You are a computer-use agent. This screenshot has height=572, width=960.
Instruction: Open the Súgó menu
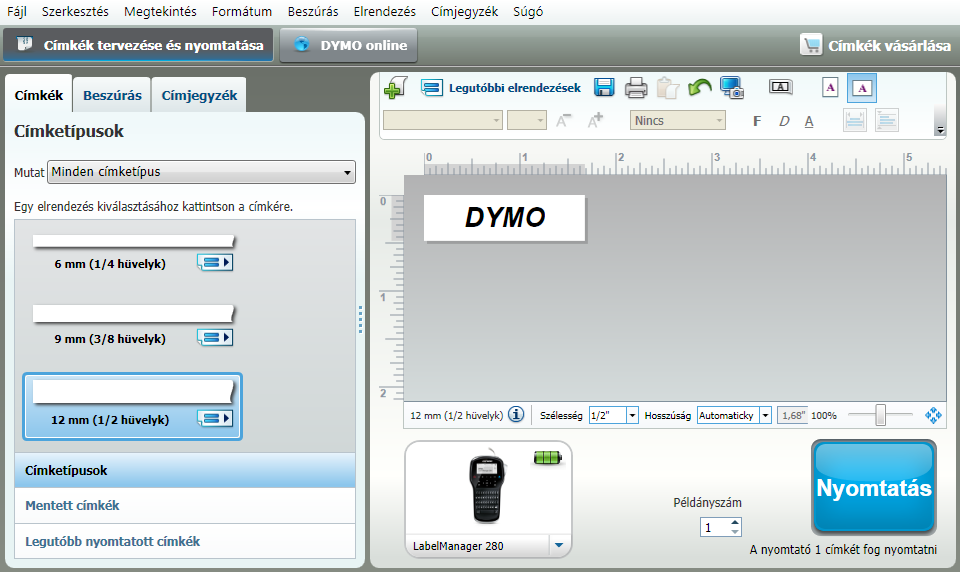click(528, 12)
